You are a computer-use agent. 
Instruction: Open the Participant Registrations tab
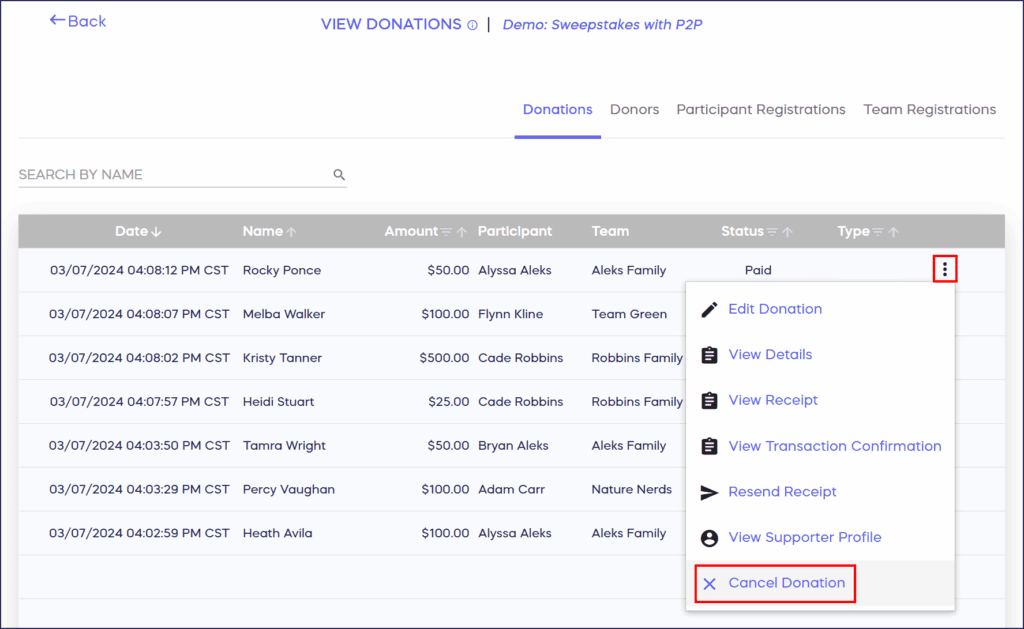pos(760,110)
